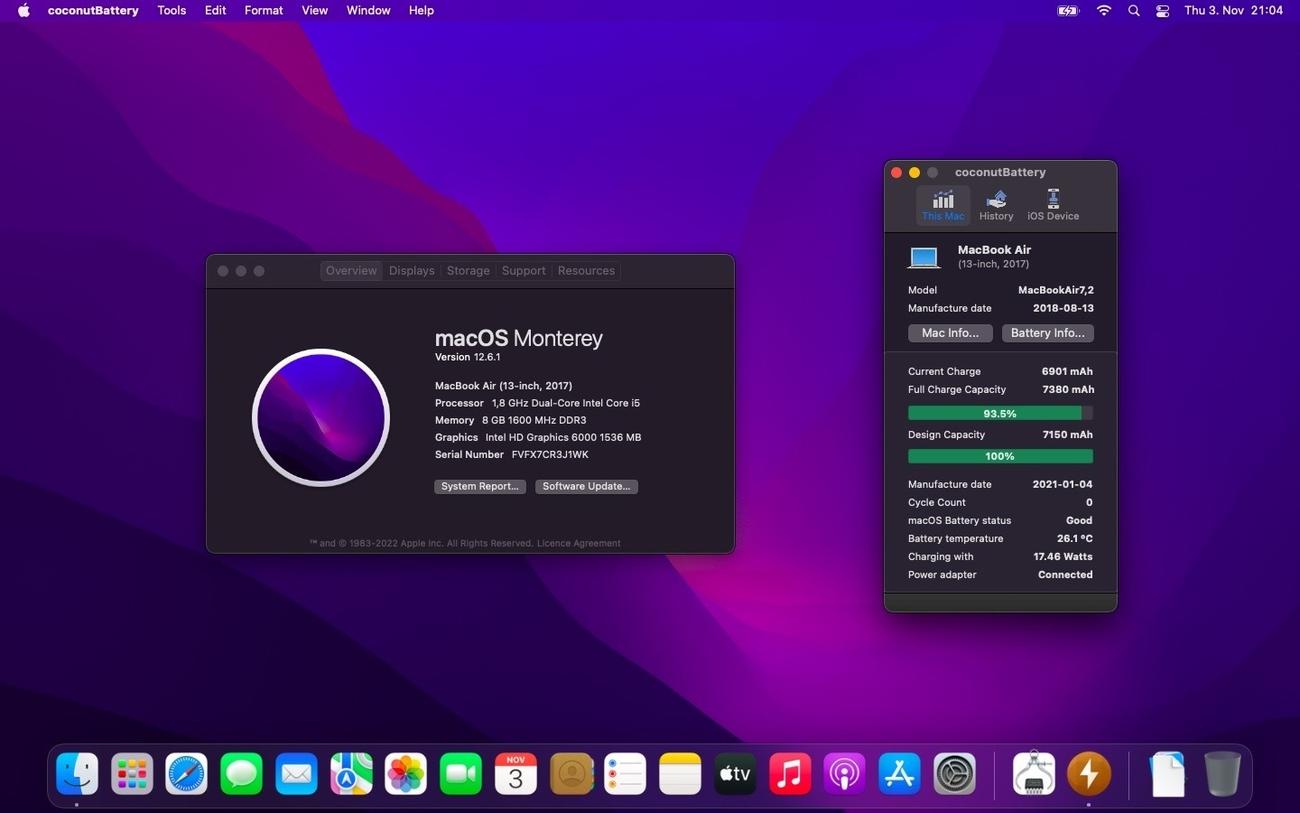Click the Battery Info... button

point(1048,333)
